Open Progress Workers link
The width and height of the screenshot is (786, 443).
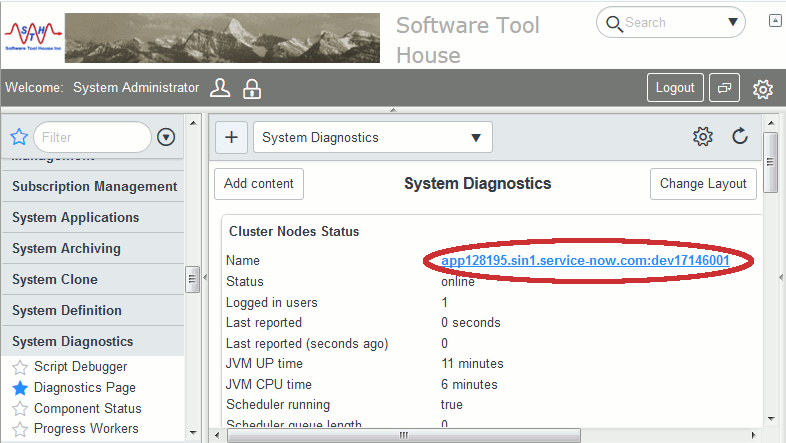pyautogui.click(x=86, y=429)
